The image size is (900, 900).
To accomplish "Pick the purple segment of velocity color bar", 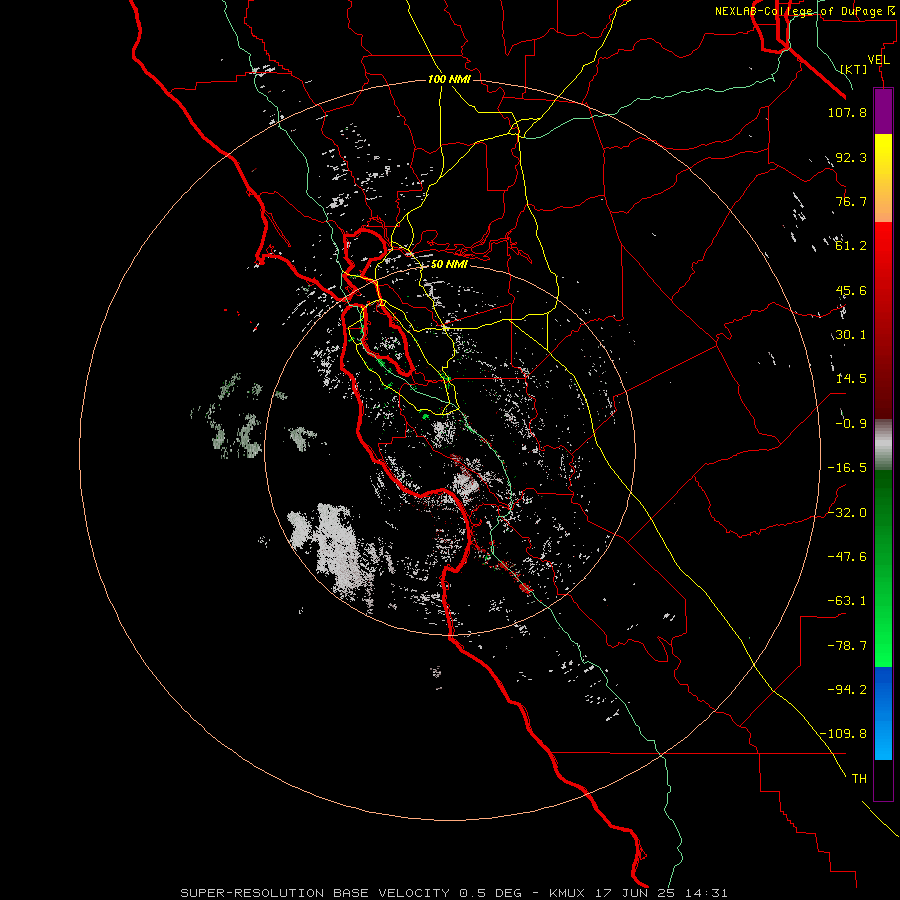I will tap(883, 111).
